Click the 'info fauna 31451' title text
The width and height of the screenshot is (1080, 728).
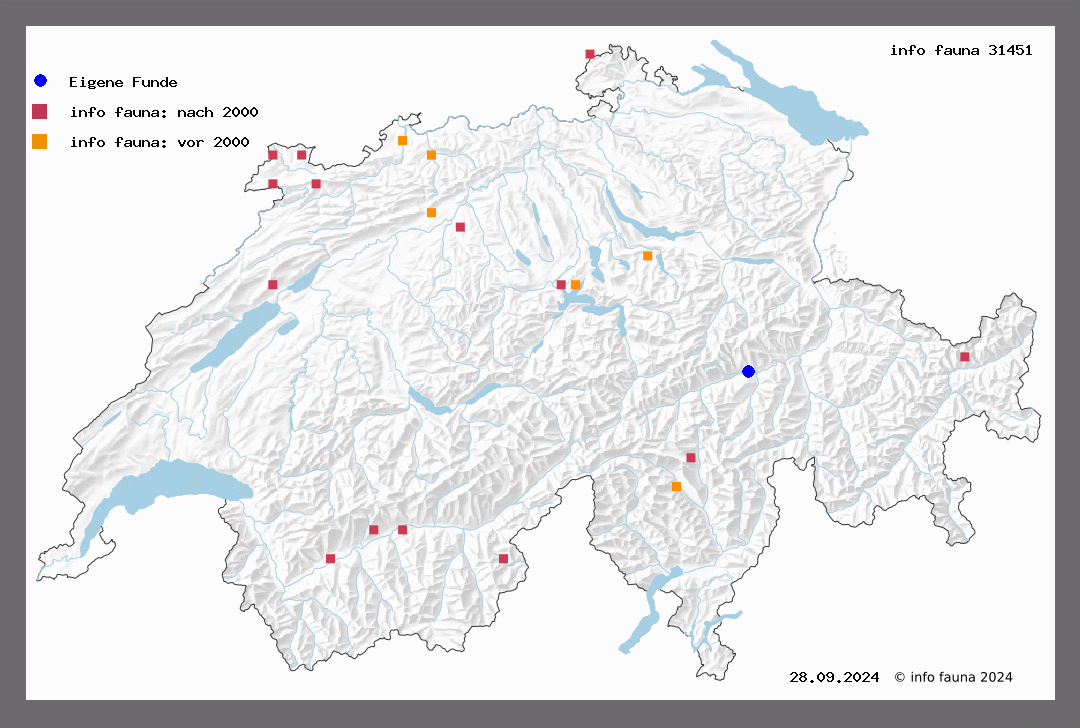[961, 50]
